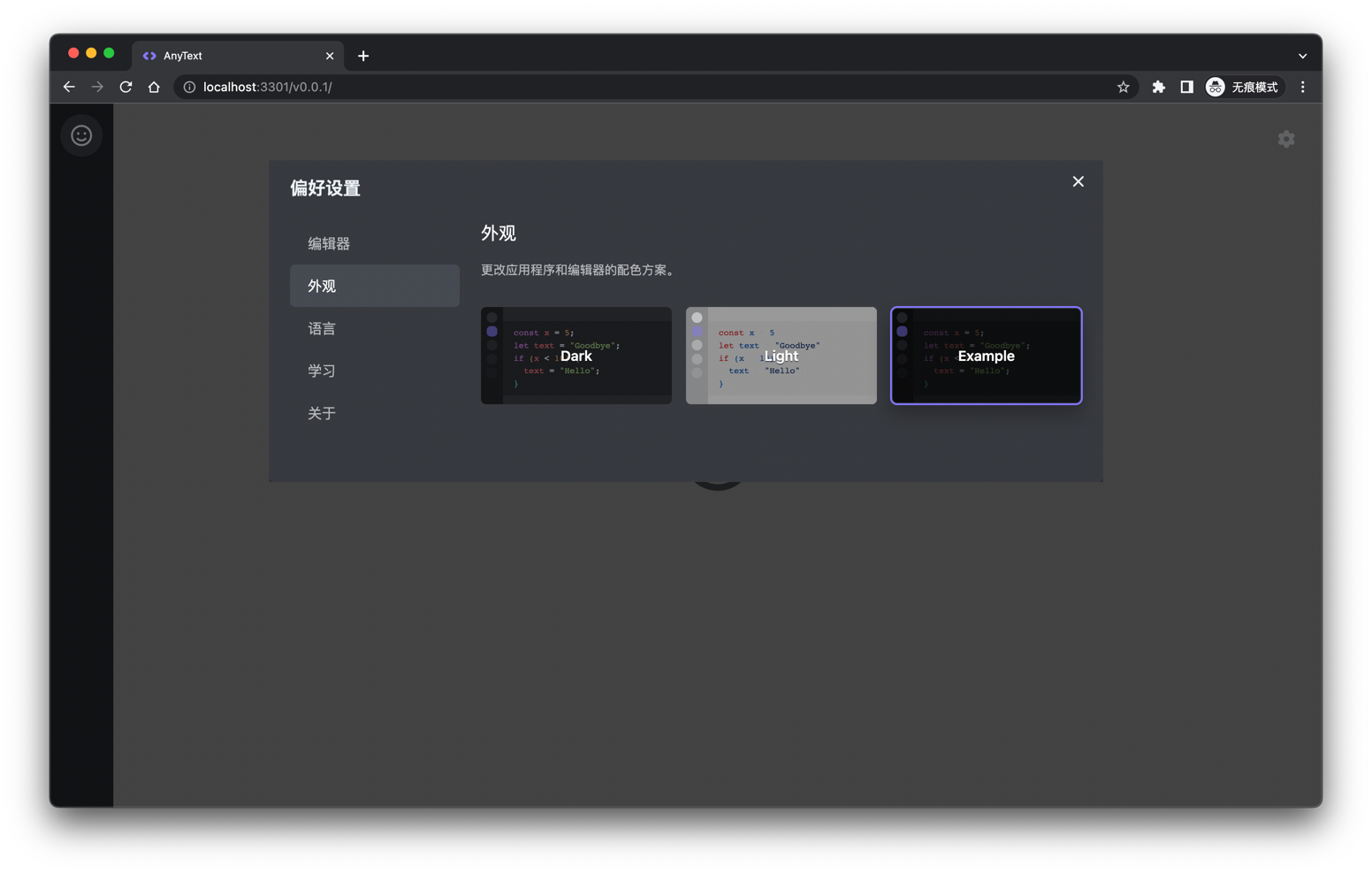
Task: Bookmark this page with the star icon
Action: pyautogui.click(x=1123, y=87)
